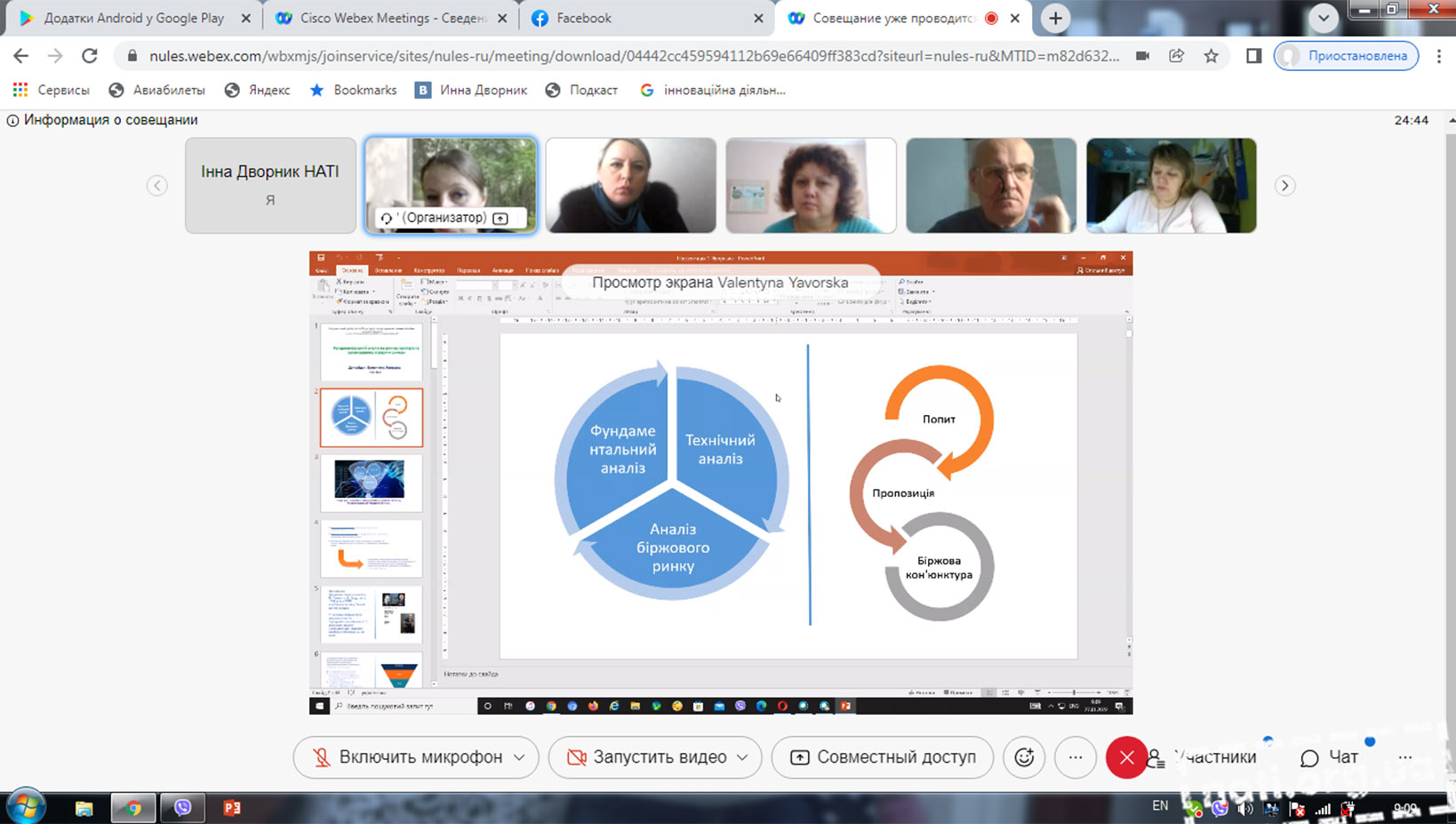This screenshot has width=1456, height=824.
Task: Open panel options ellipsis right of Чат
Action: (1405, 757)
